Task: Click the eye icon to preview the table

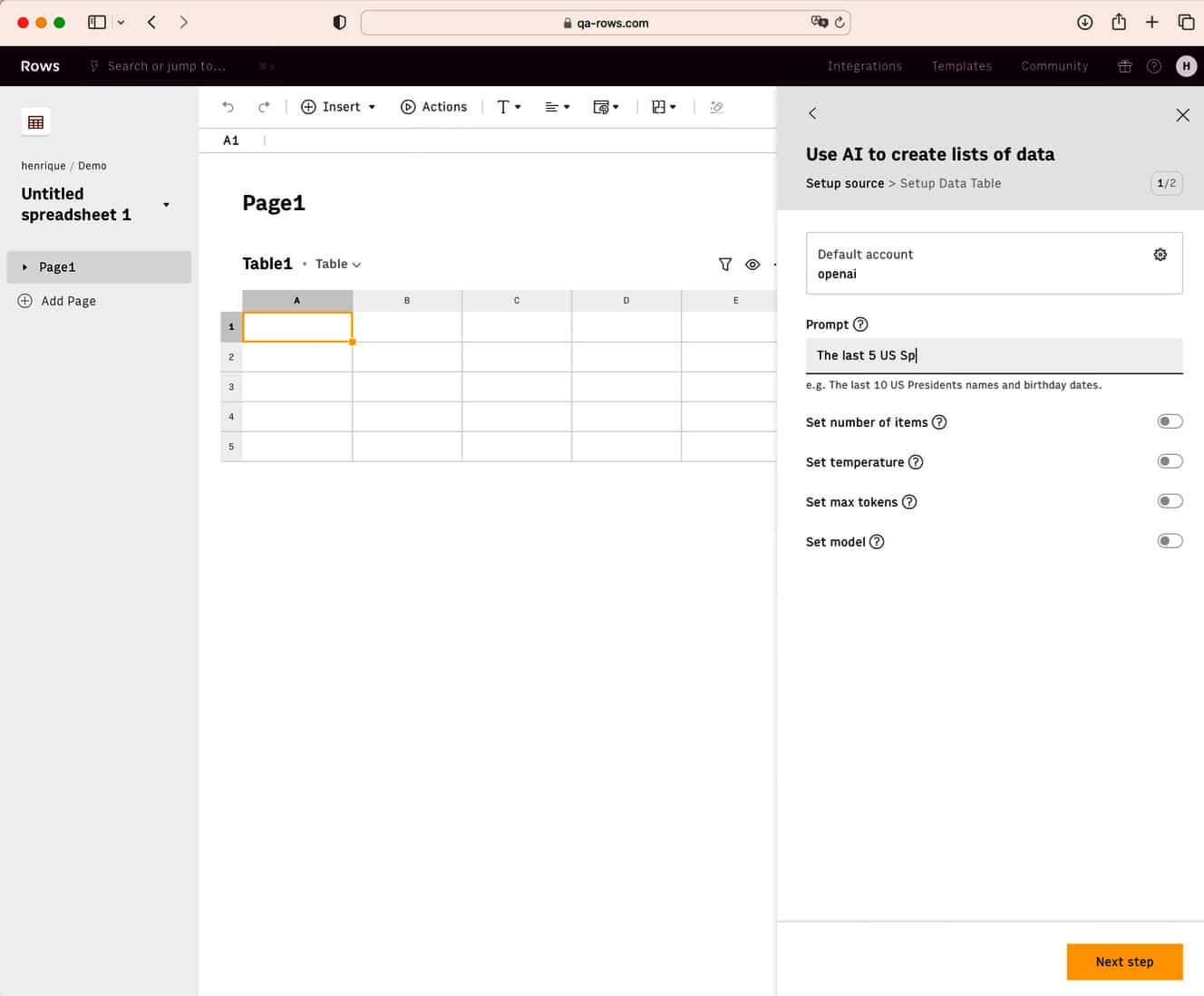Action: pyautogui.click(x=752, y=264)
